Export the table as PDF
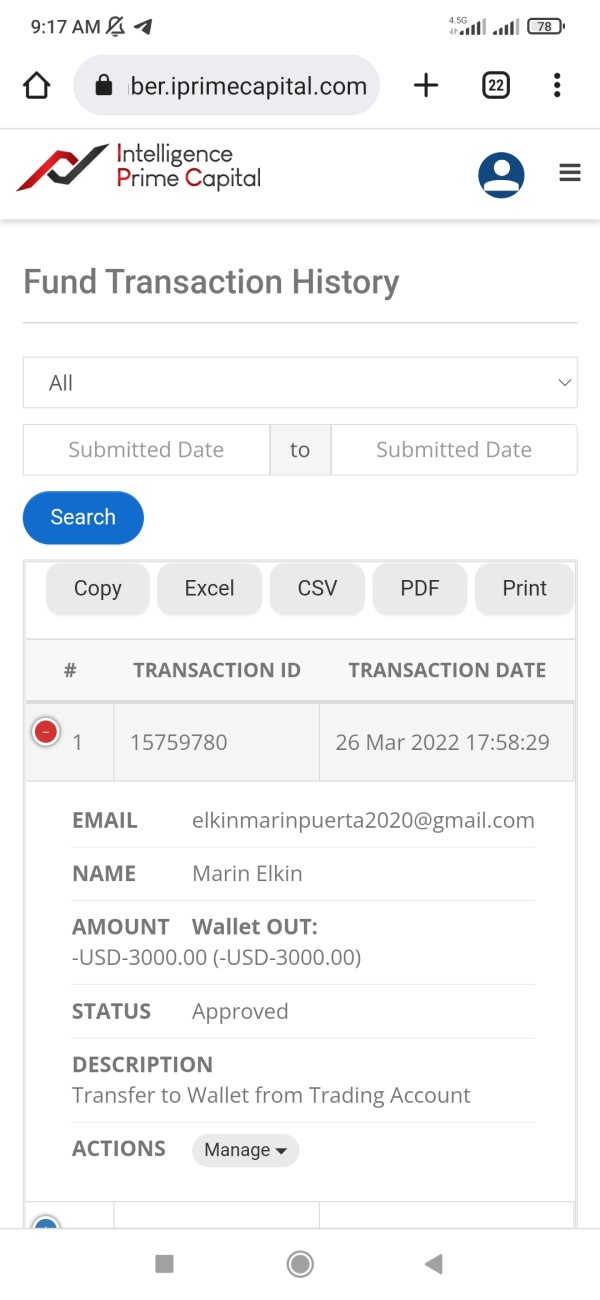 click(x=420, y=588)
